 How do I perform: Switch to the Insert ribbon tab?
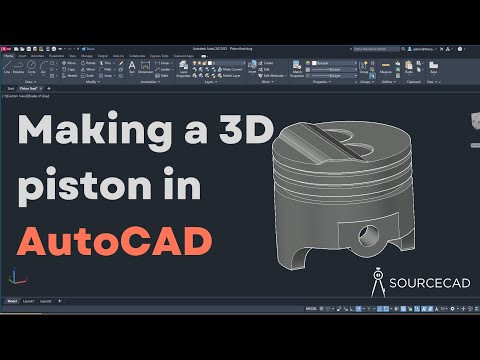point(22,56)
